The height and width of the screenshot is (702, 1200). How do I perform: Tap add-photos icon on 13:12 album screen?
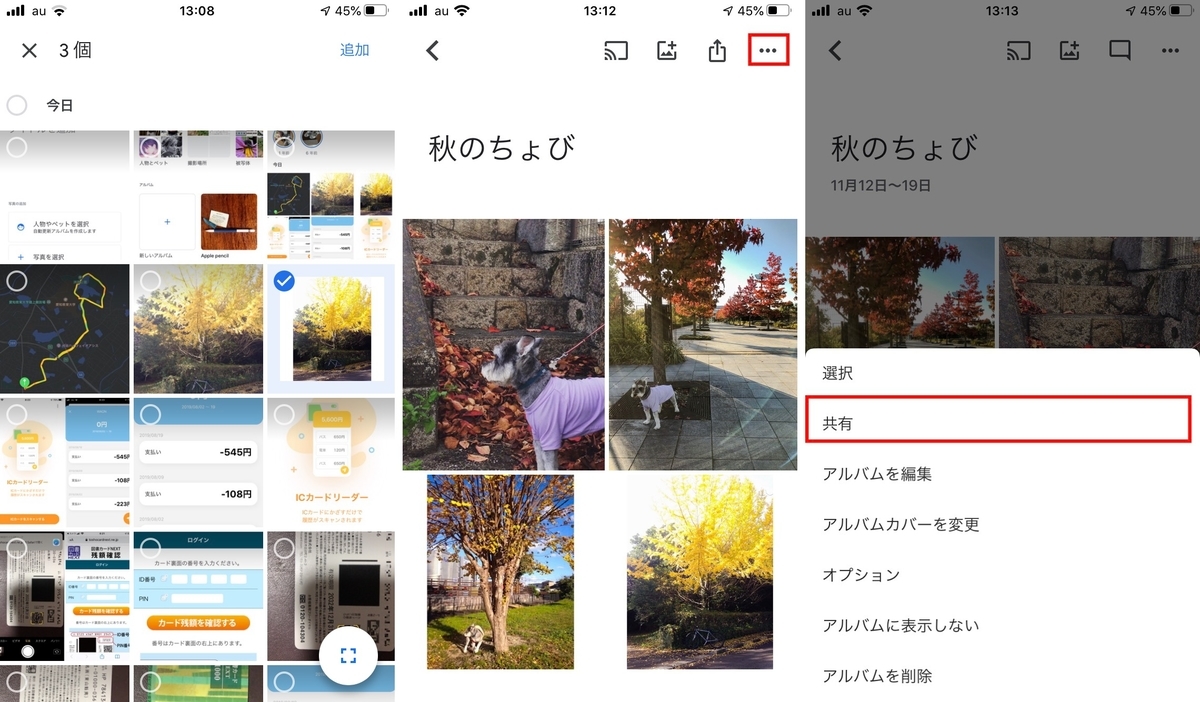667,50
